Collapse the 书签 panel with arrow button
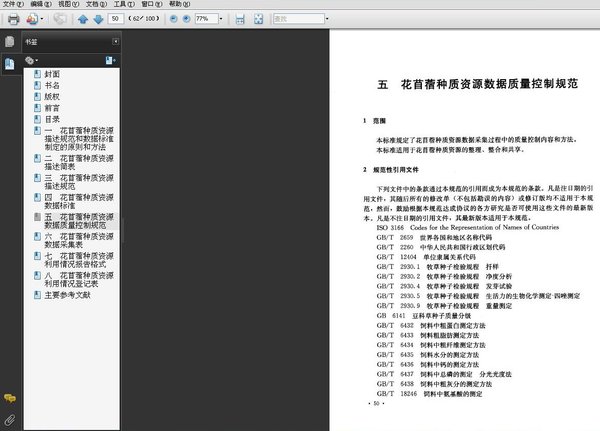This screenshot has height=431, width=600. coord(115,41)
